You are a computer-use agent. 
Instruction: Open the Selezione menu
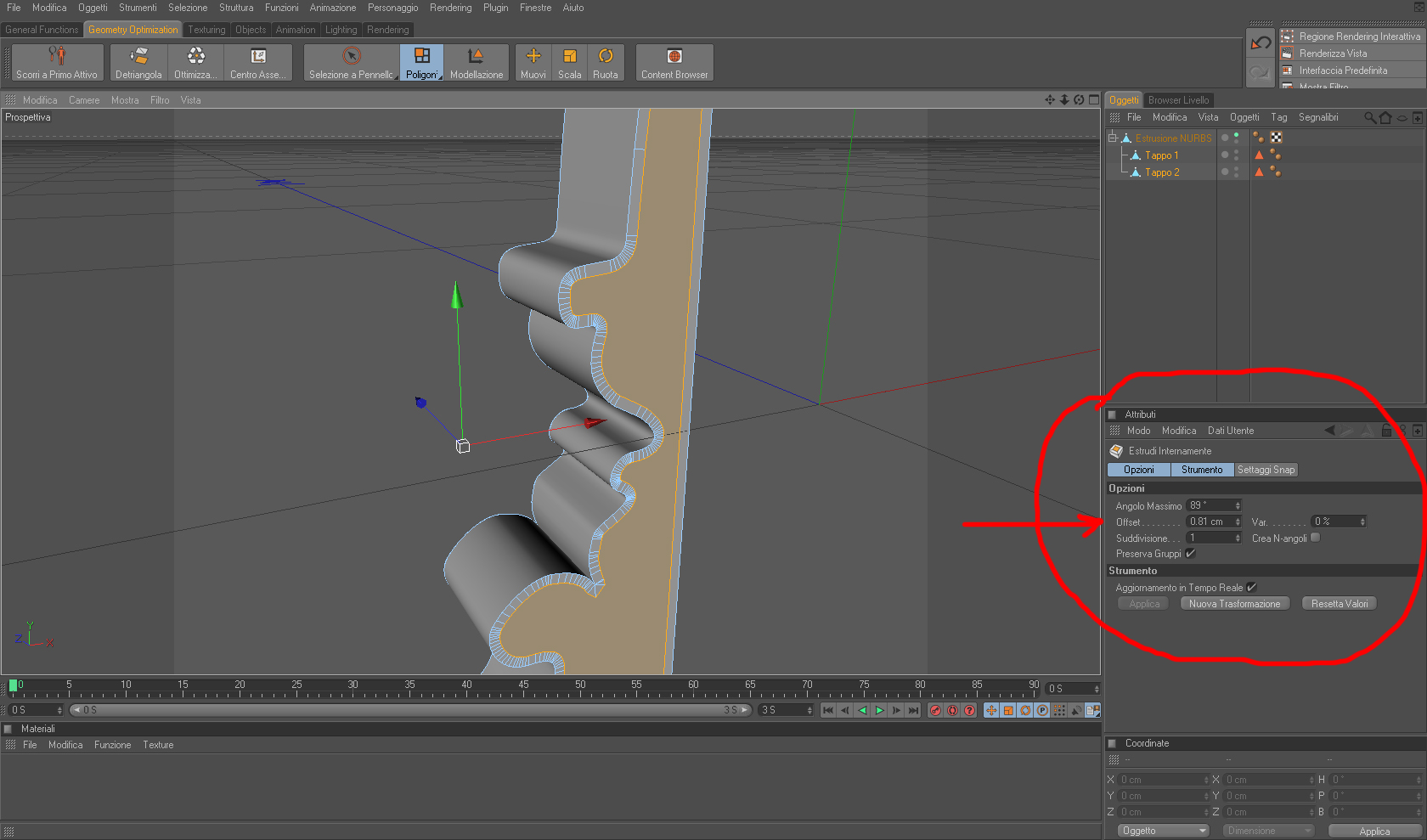click(x=188, y=8)
